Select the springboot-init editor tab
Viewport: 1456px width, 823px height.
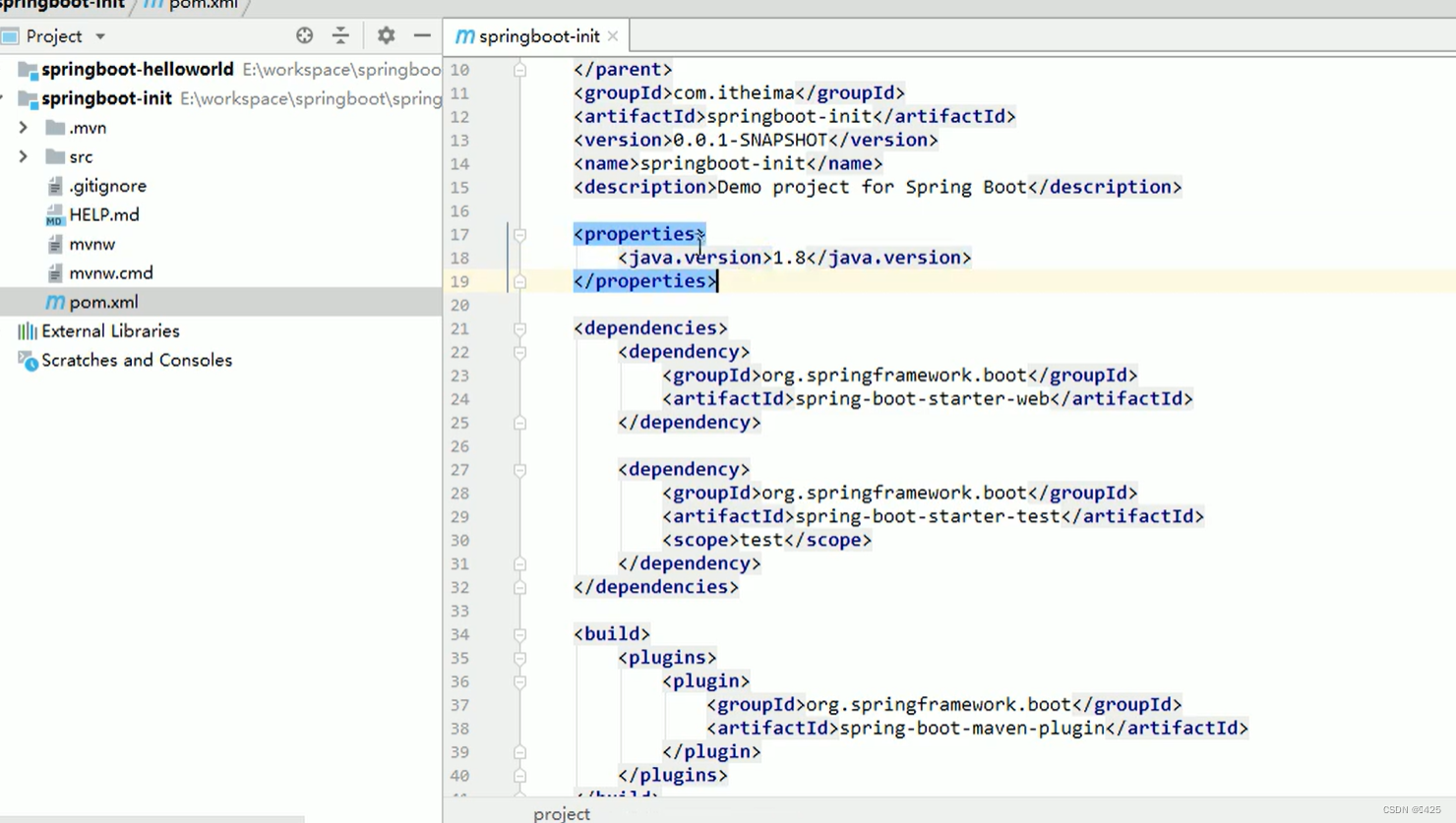tap(538, 36)
